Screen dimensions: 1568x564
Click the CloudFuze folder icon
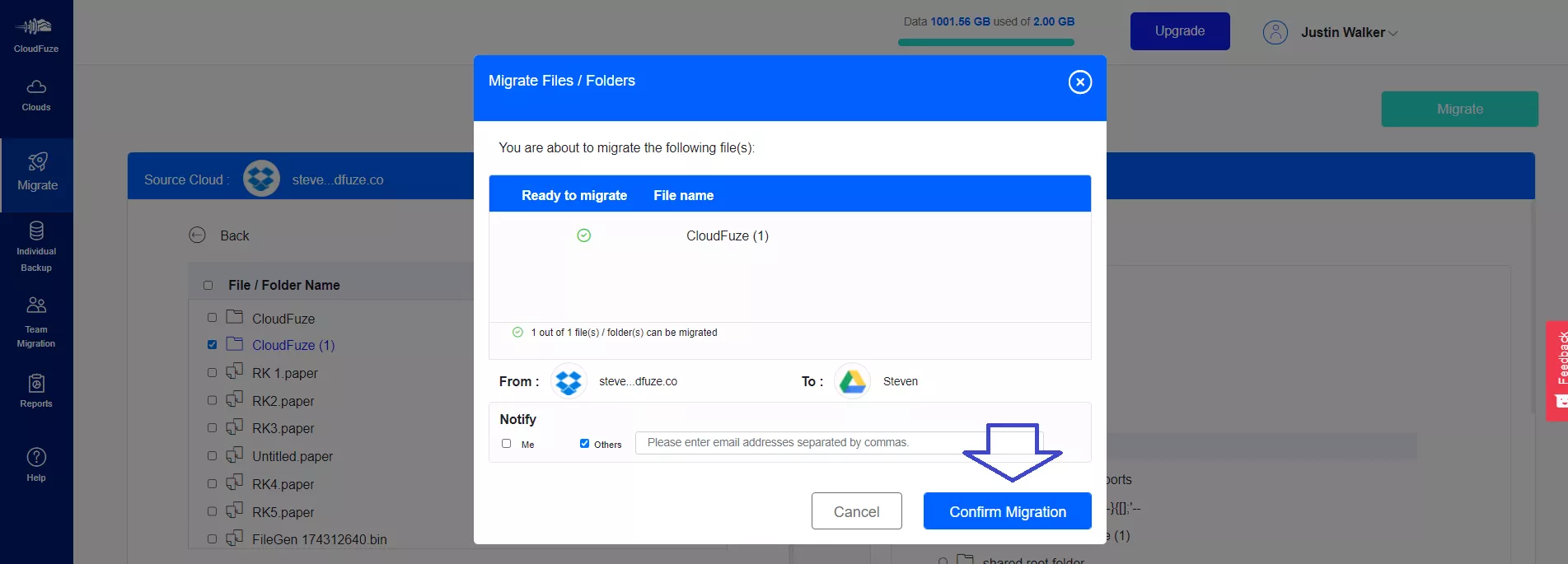(x=235, y=317)
